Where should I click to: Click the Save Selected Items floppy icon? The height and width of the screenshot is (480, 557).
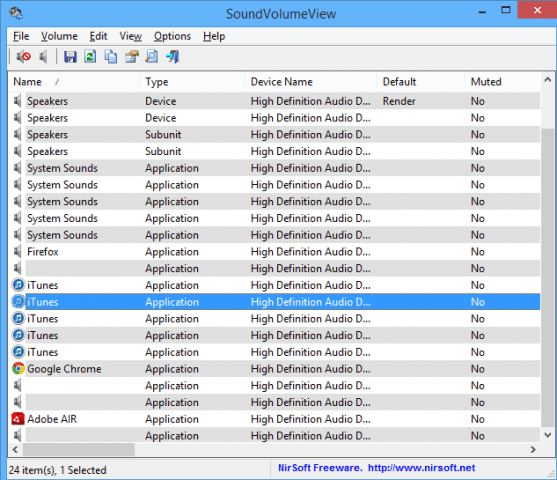coord(70,56)
